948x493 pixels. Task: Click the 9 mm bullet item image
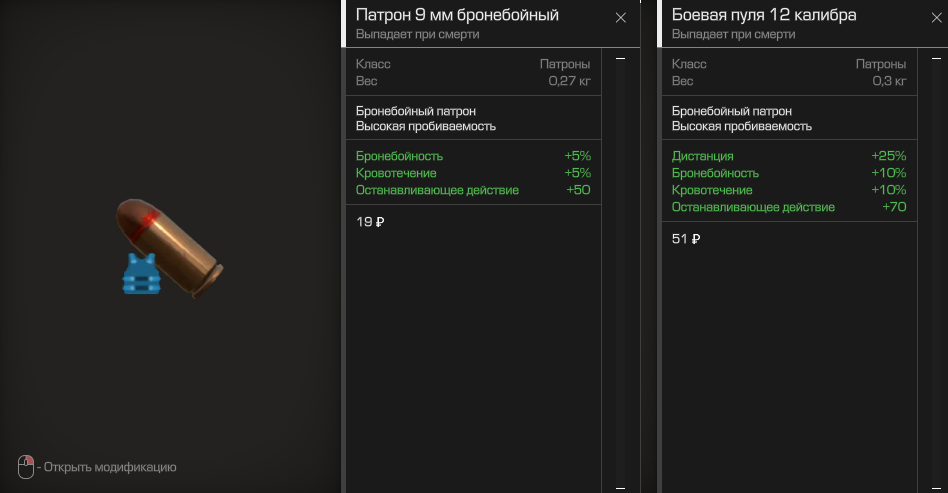(x=170, y=247)
